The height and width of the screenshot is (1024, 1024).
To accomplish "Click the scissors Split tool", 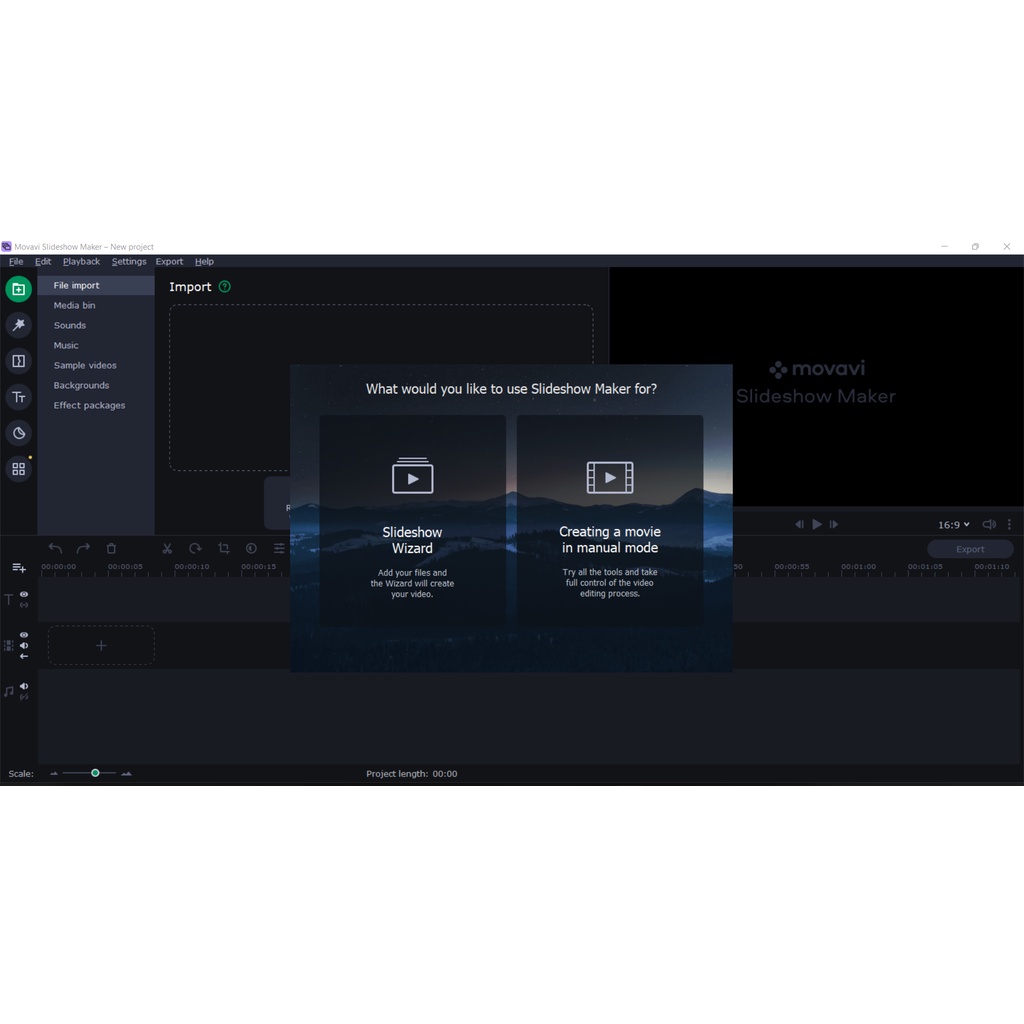I will [x=167, y=548].
